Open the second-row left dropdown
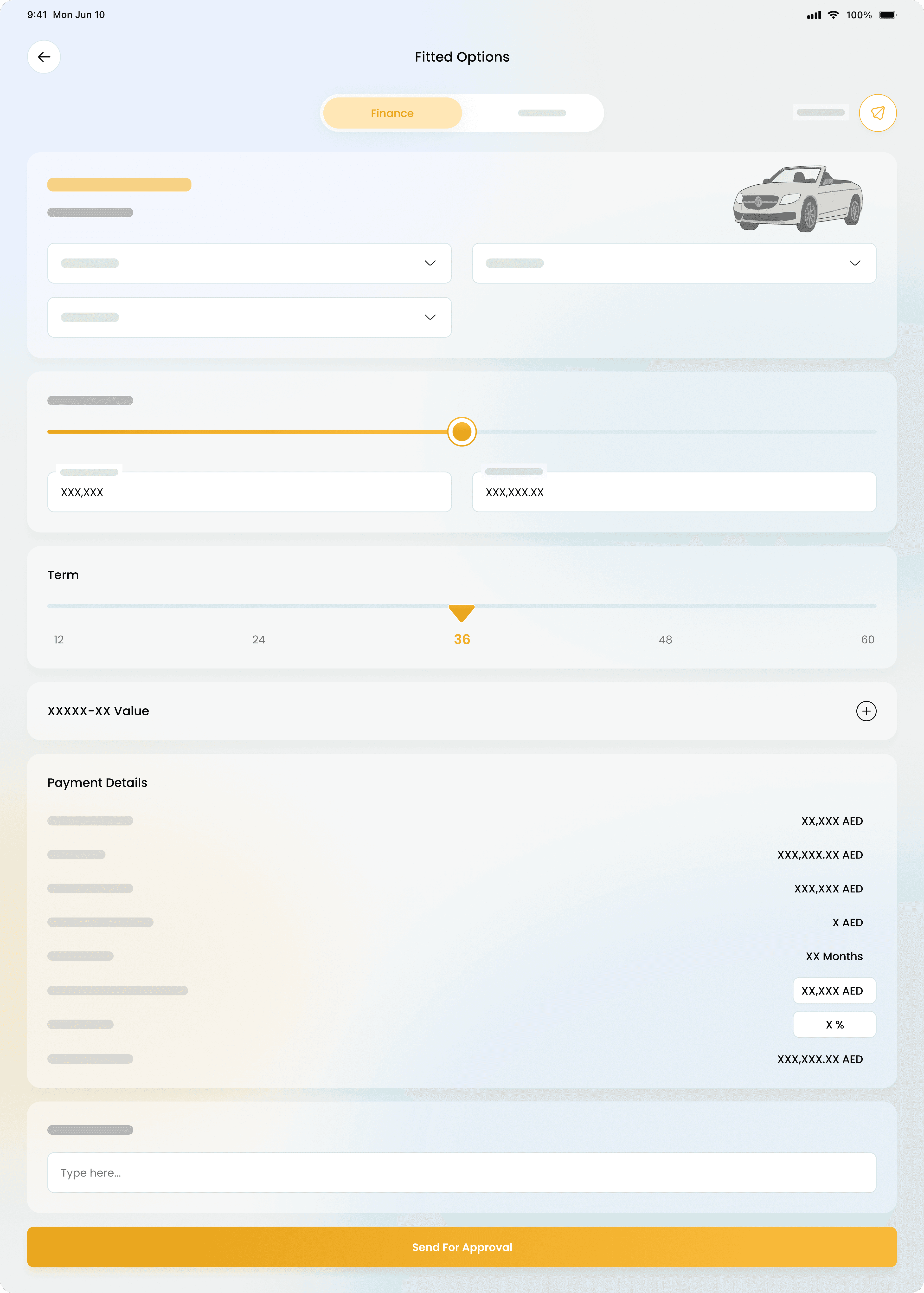This screenshot has height=1293, width=924. (x=249, y=317)
